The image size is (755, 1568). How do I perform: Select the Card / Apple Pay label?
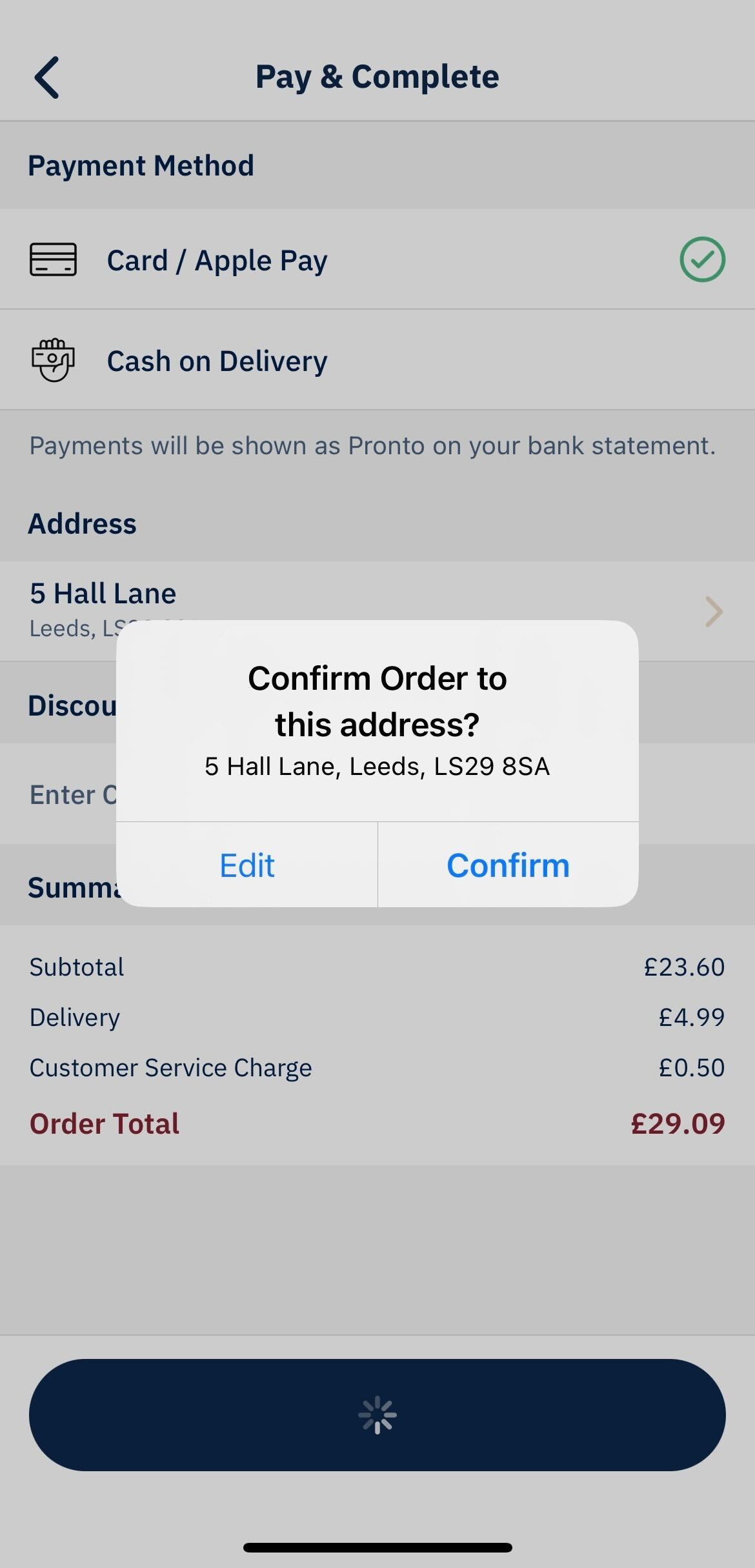(x=217, y=261)
